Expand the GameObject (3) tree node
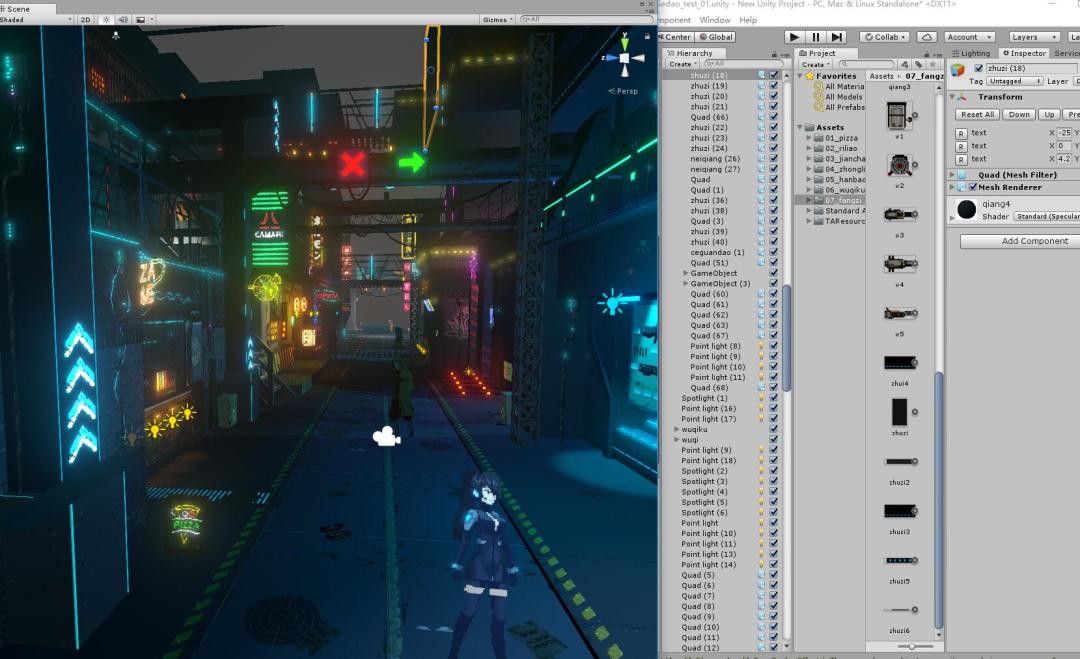The image size is (1080, 659). tap(686, 284)
